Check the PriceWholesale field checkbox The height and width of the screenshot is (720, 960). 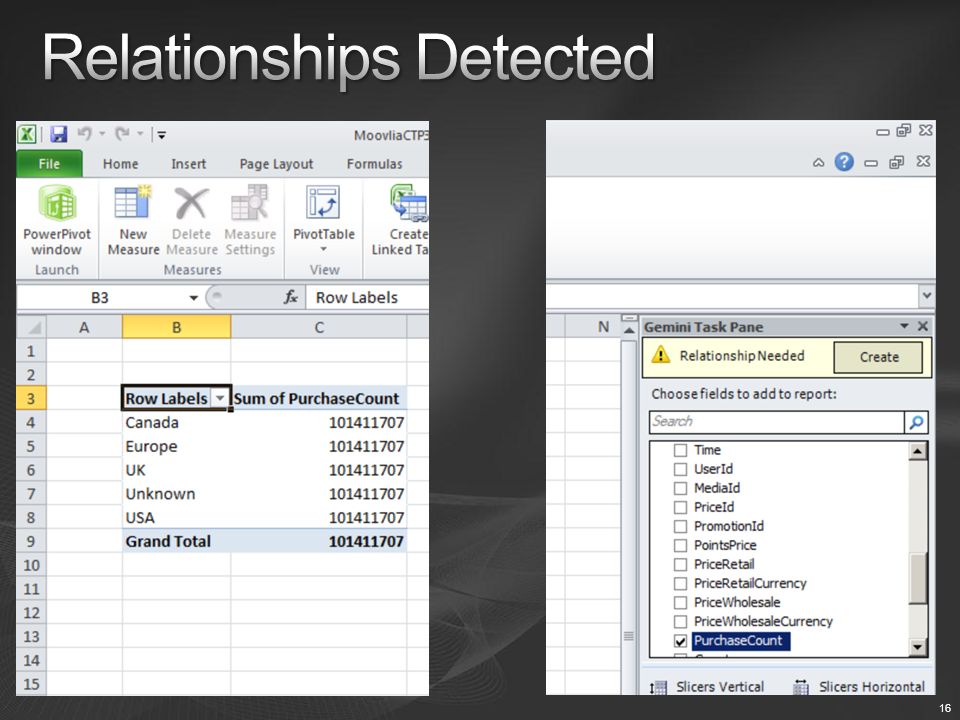point(680,602)
